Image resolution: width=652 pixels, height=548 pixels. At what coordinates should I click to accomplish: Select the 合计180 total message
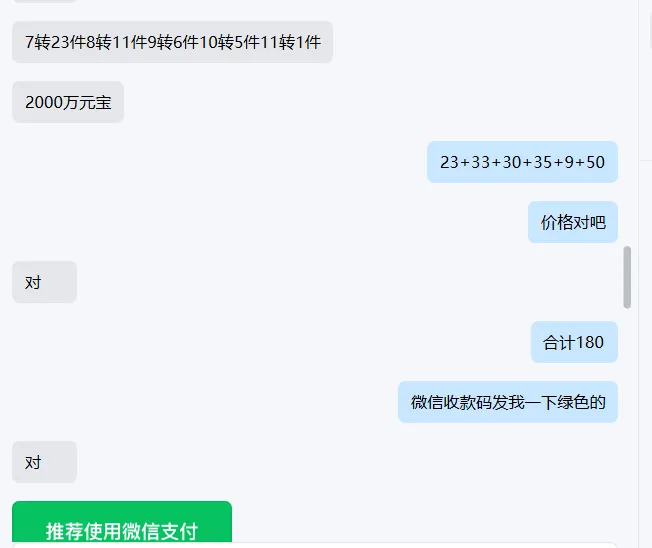[574, 342]
